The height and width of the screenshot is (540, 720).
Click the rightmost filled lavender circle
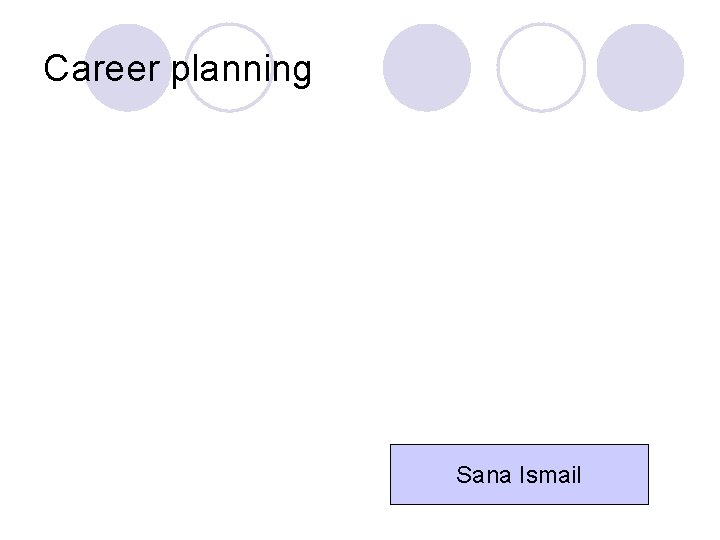(640, 67)
